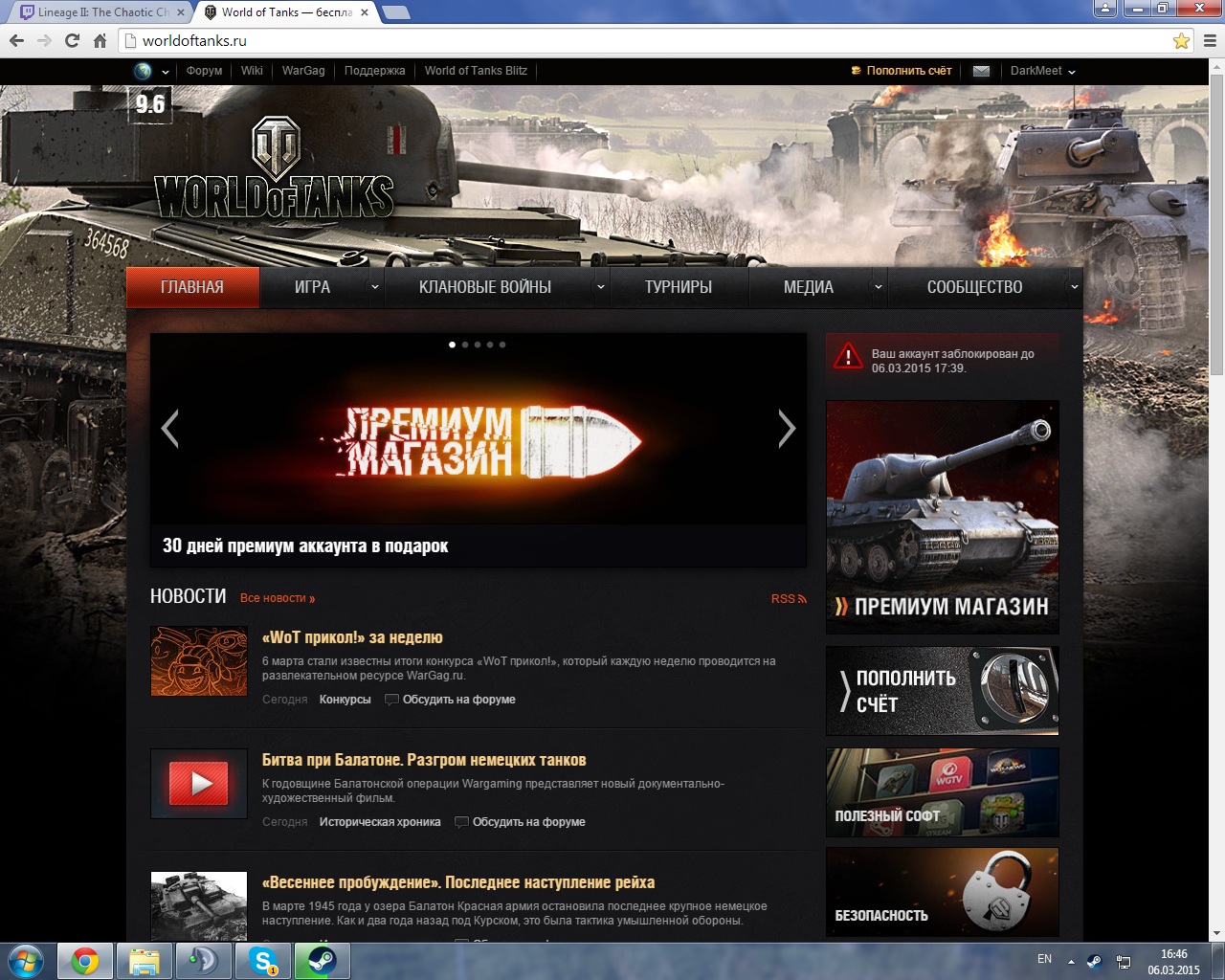Expand the СООБЩЕСТВО dropdown arrow
1225x980 pixels.
(1075, 287)
